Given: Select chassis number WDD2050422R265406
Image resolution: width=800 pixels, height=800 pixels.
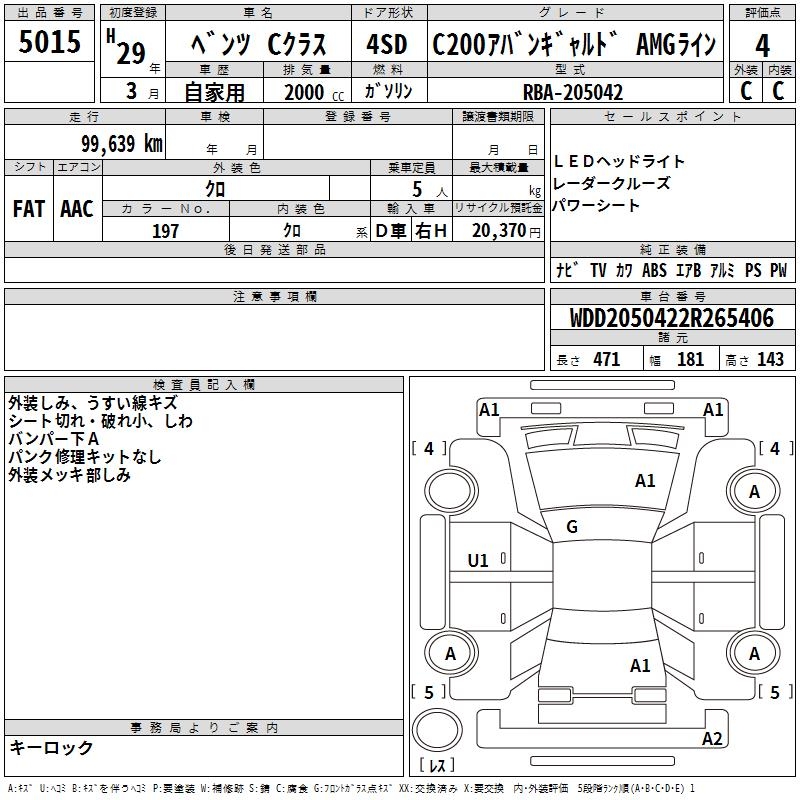Looking at the screenshot, I should click(x=671, y=318).
